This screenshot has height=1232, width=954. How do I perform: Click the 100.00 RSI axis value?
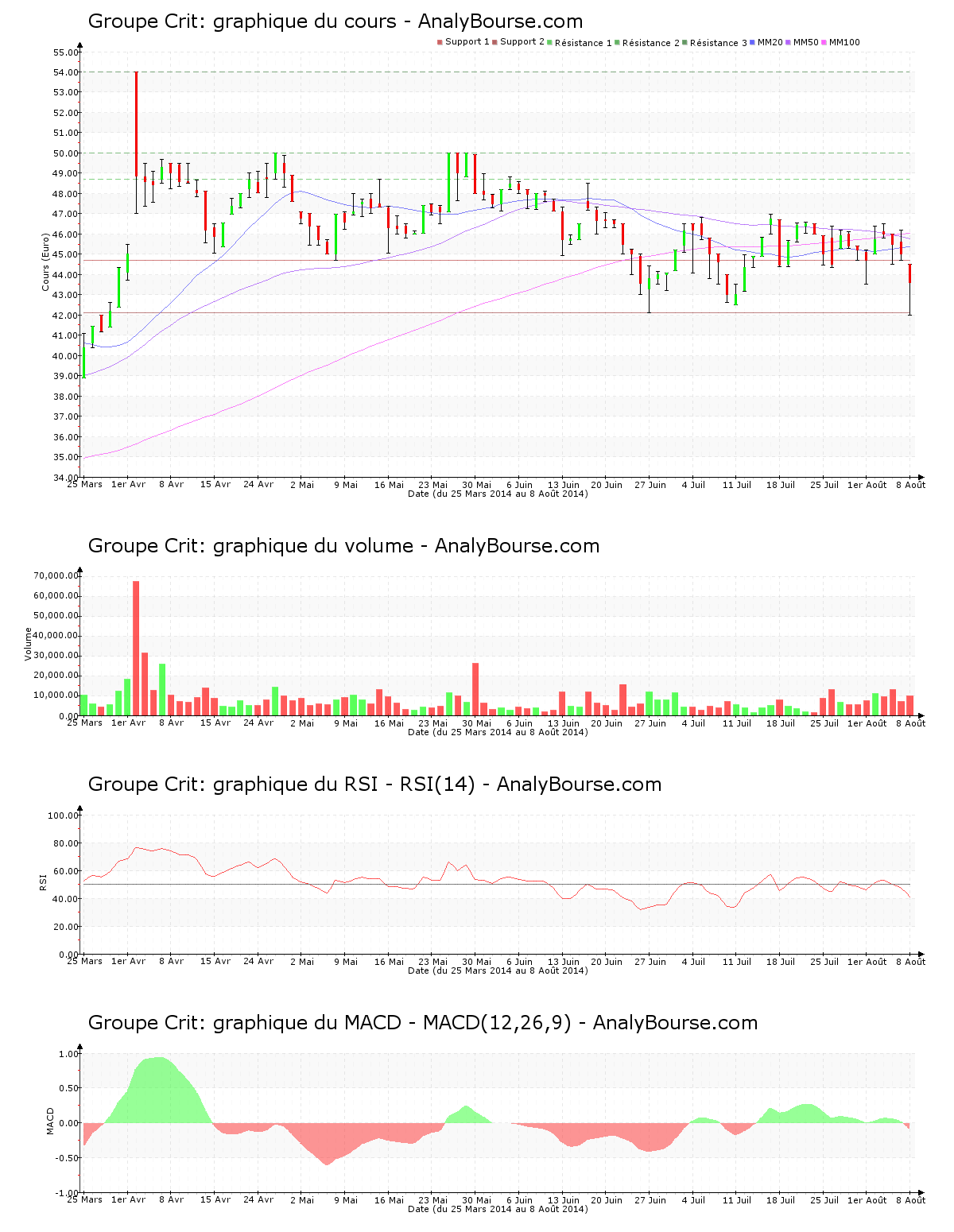pyautogui.click(x=63, y=816)
